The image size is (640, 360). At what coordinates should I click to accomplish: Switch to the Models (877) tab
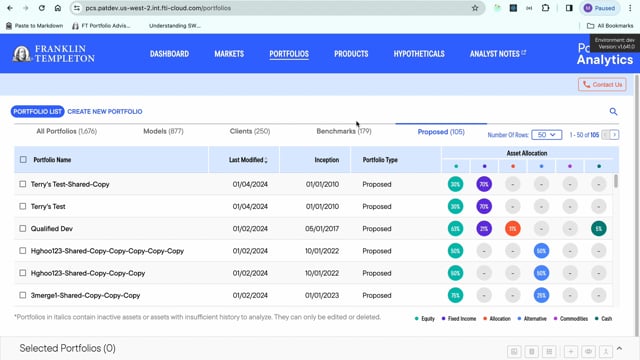coord(163,131)
